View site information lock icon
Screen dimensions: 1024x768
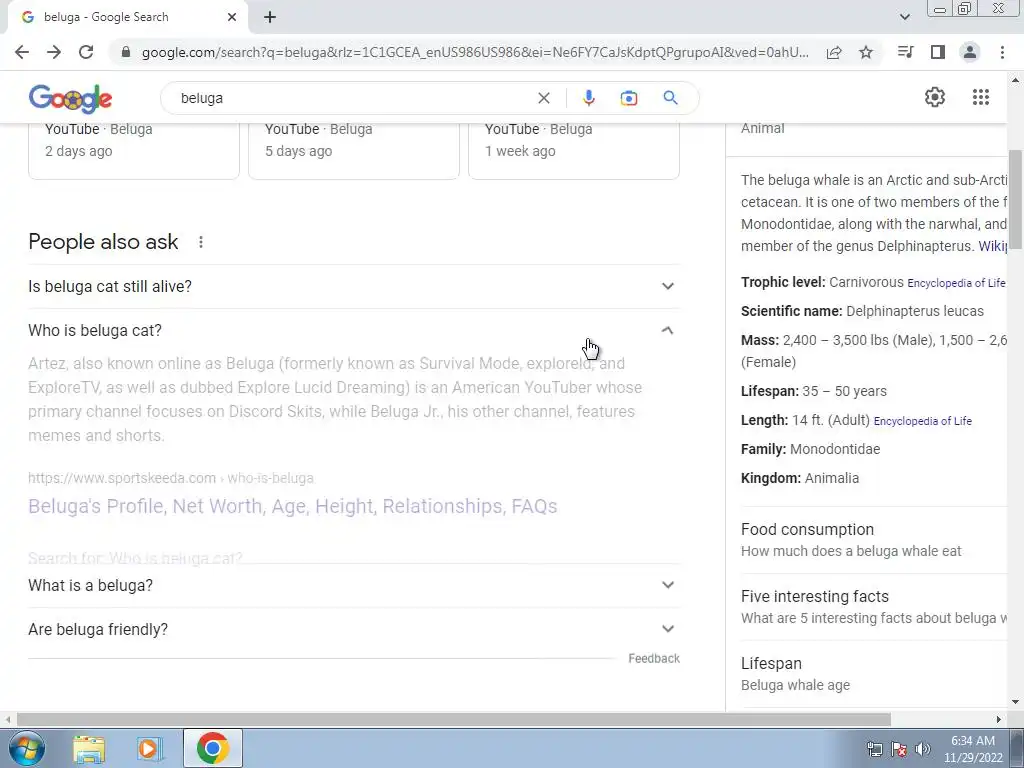[x=127, y=52]
